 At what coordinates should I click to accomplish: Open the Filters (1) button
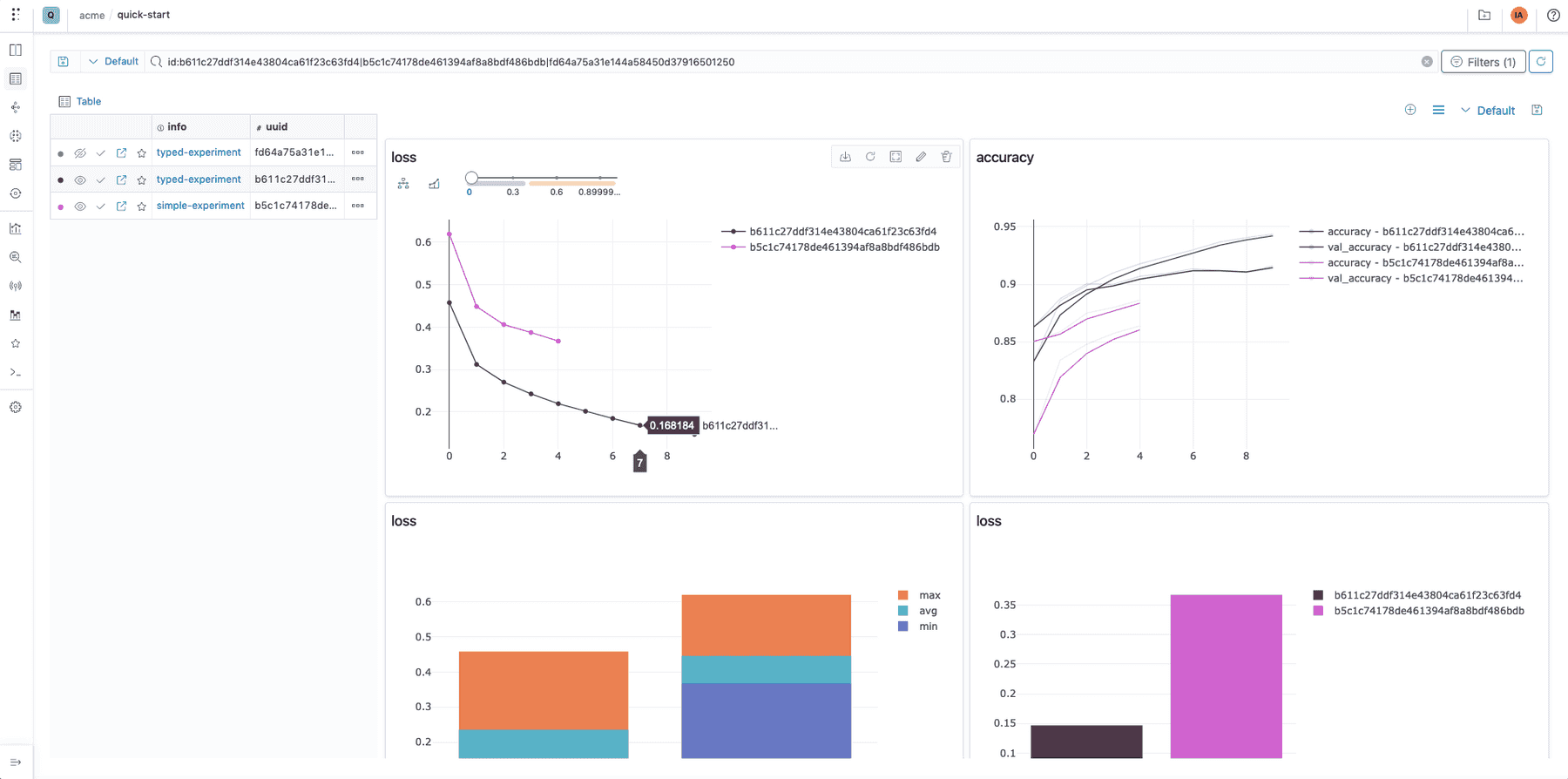tap(1483, 62)
